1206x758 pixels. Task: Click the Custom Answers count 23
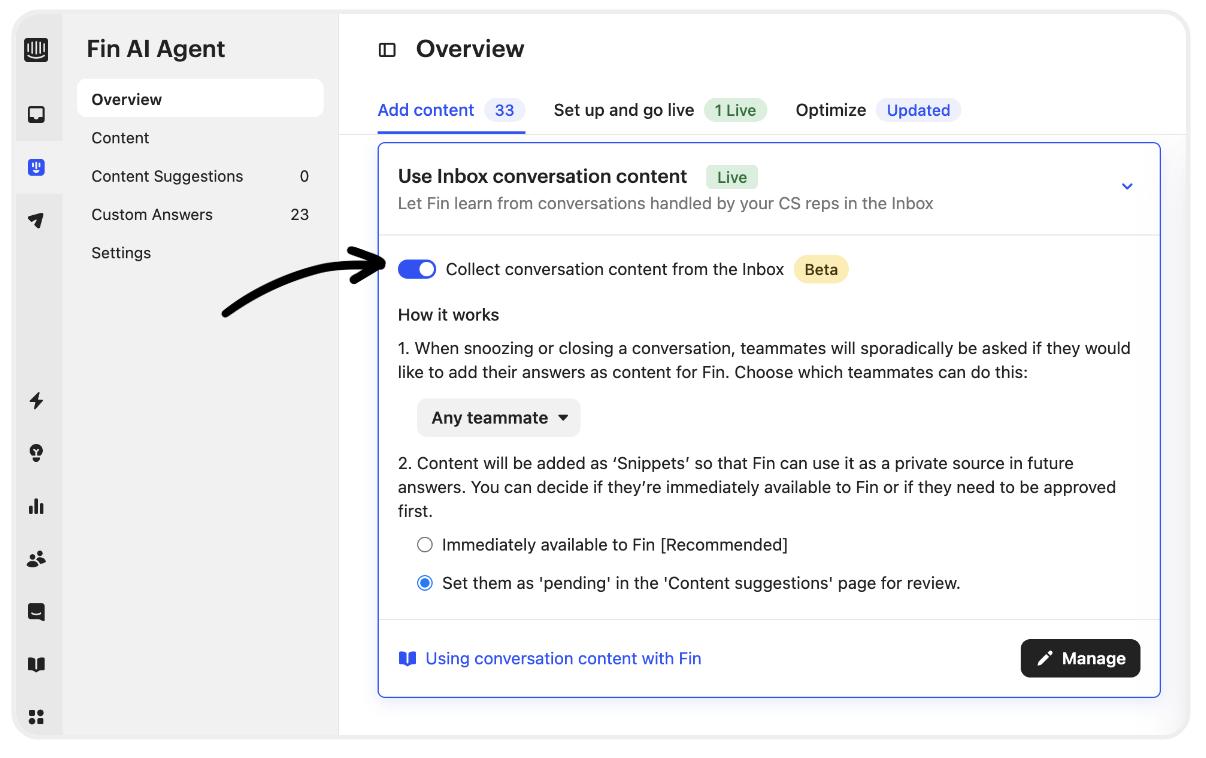click(x=300, y=214)
